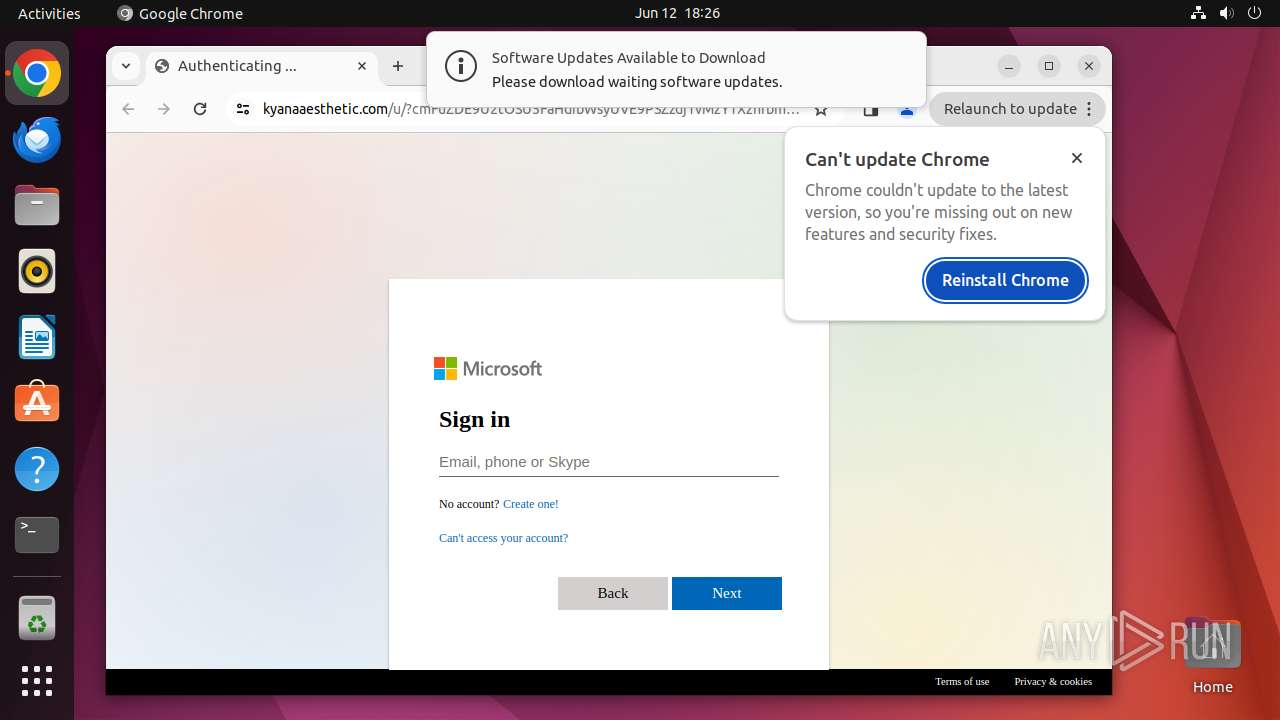Open power menu icon in top bar
Viewport: 1280px width, 720px height.
click(1255, 13)
